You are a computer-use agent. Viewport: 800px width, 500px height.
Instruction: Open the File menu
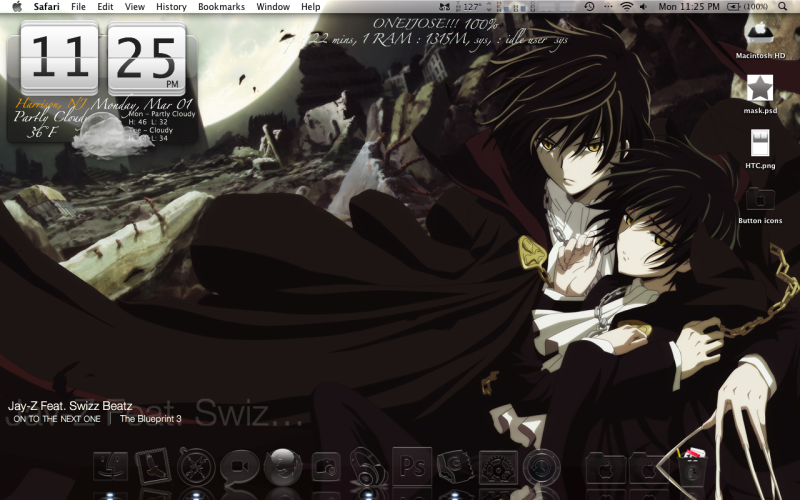coord(78,7)
